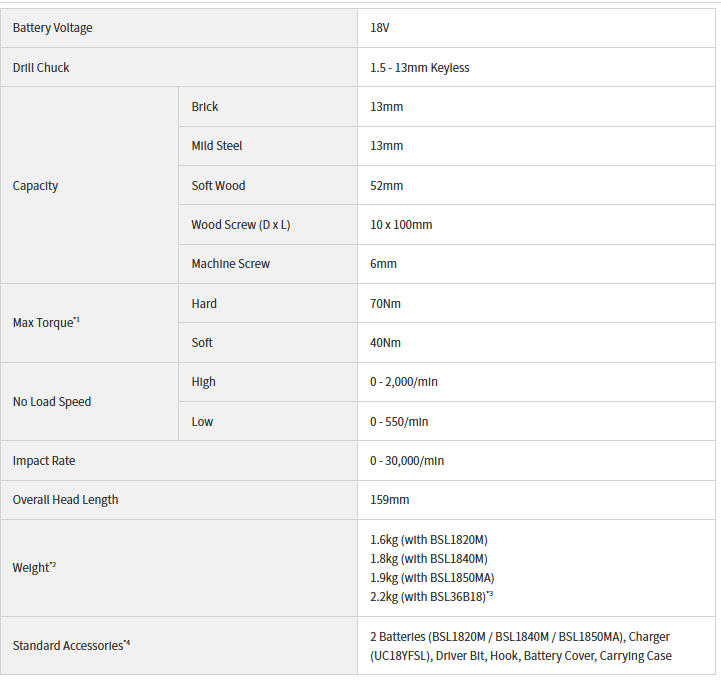Select the 159mm overall head length value
Viewport: 721px width, 681px height.
[389, 500]
